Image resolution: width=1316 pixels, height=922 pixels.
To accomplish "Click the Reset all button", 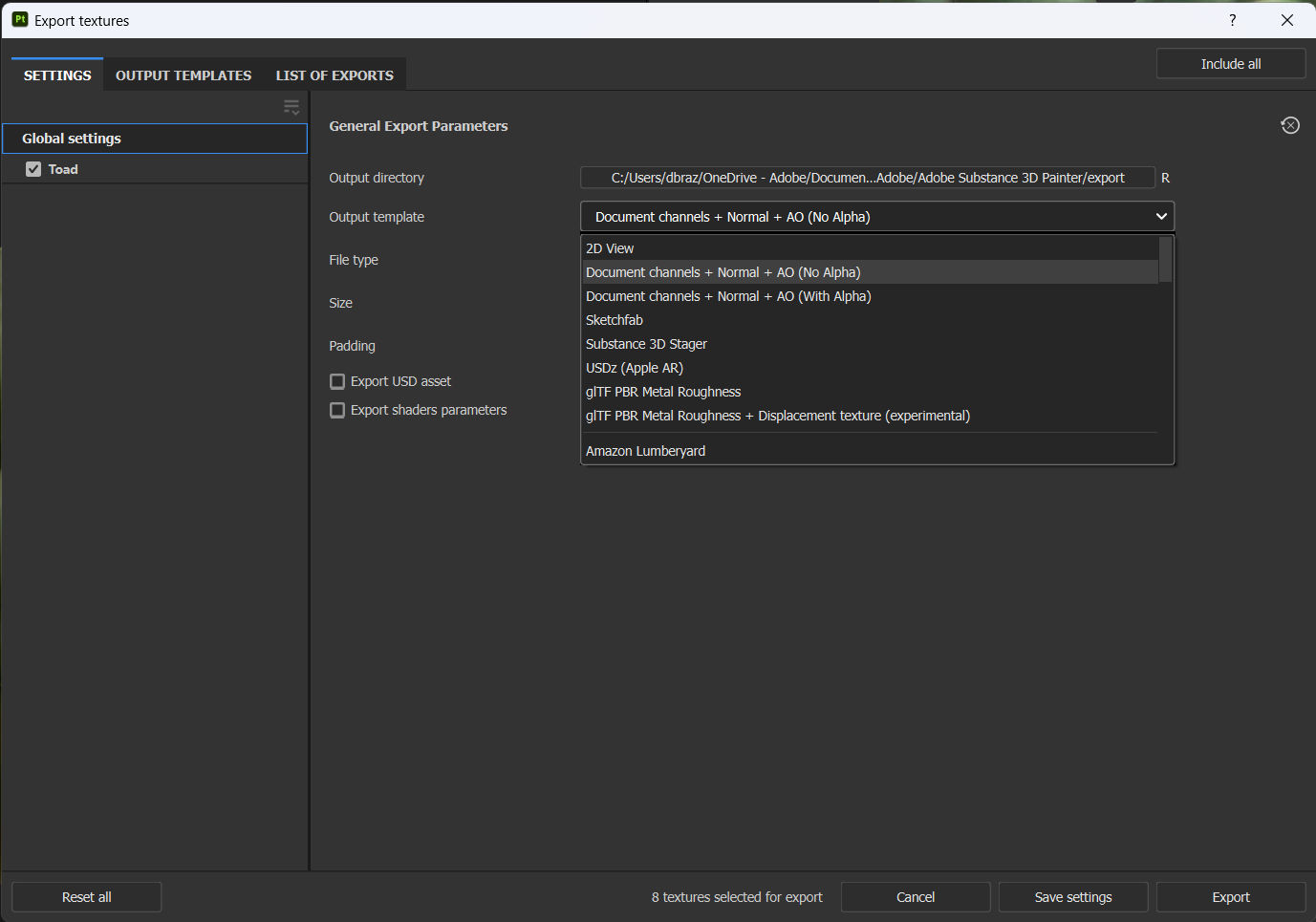I will [87, 897].
